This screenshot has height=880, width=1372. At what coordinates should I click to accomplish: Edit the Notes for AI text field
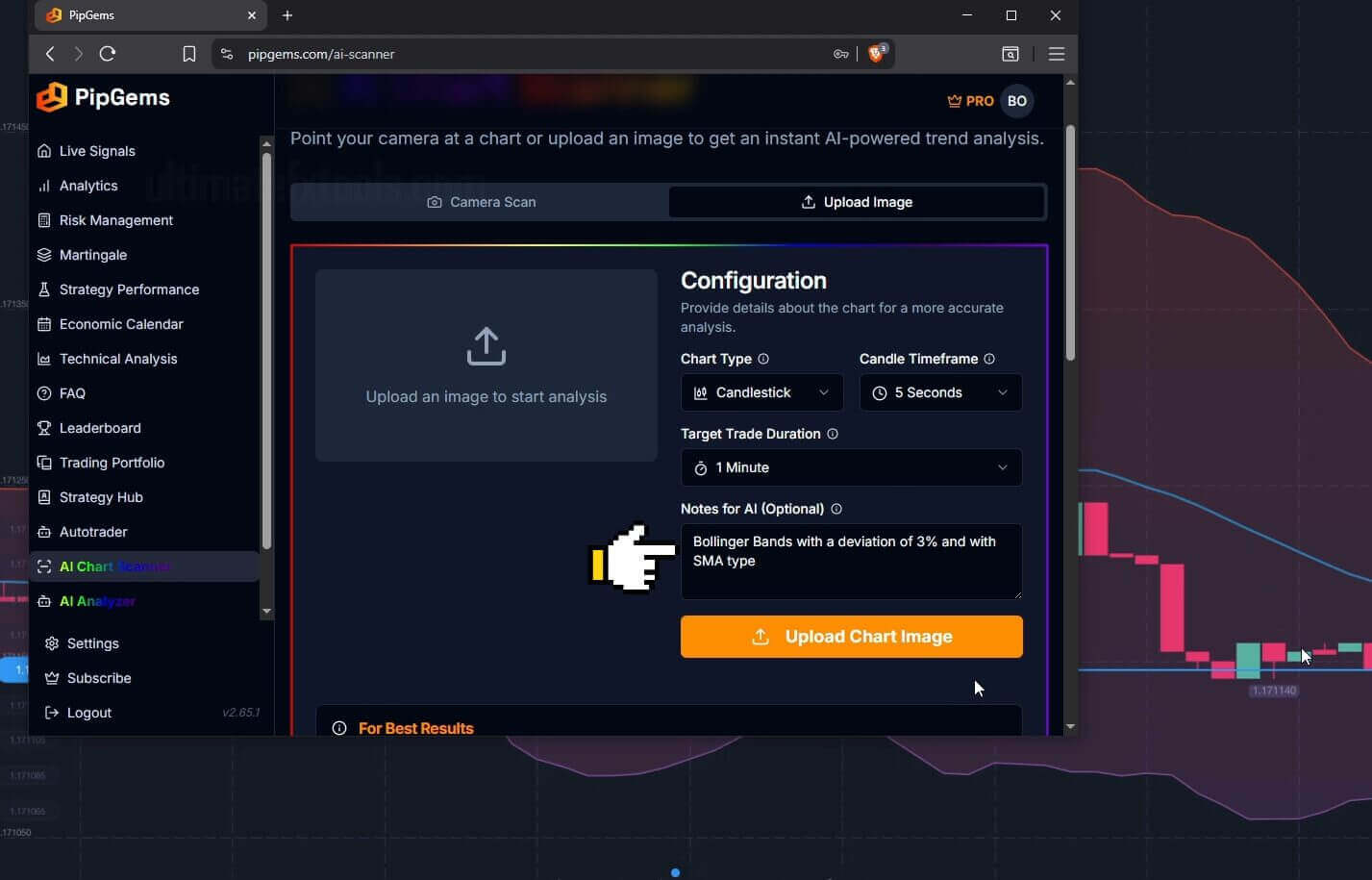(x=850, y=562)
